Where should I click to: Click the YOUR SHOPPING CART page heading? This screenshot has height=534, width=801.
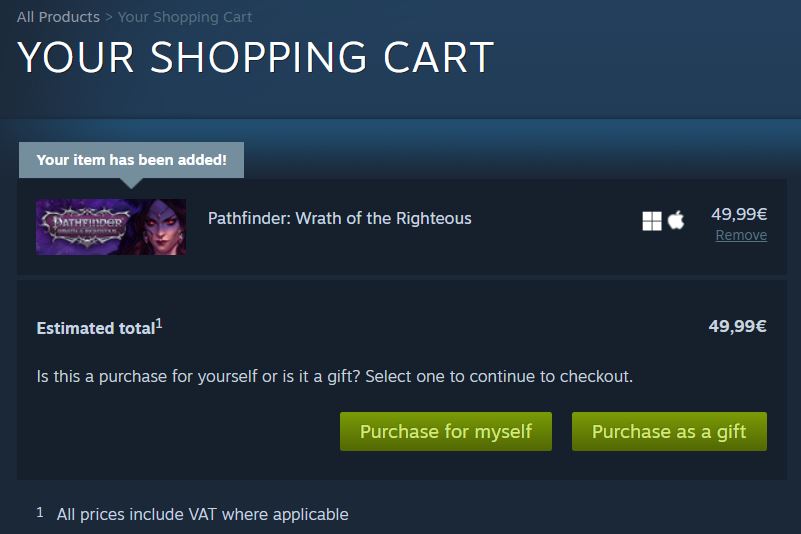pos(255,57)
